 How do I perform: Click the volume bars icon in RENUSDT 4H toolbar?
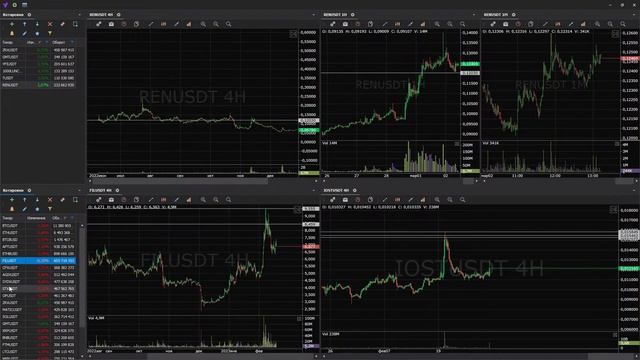[189, 24]
